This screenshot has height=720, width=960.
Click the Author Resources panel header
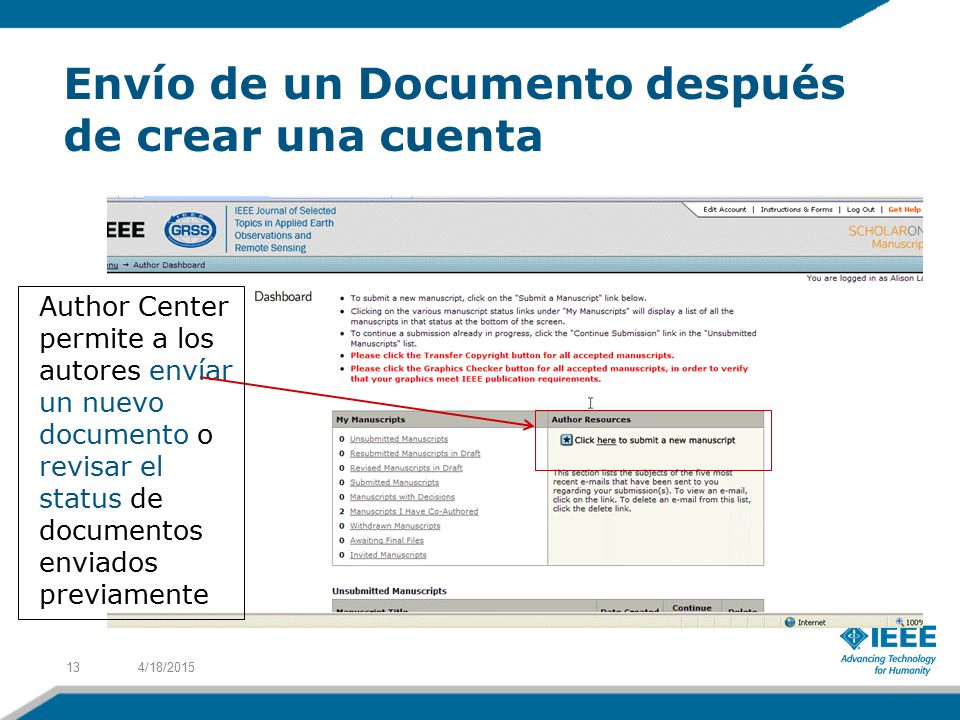tap(656, 419)
